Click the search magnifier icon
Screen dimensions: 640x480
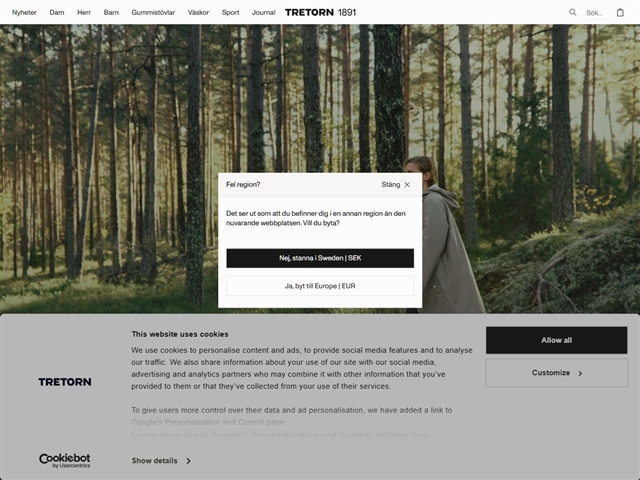pyautogui.click(x=573, y=12)
